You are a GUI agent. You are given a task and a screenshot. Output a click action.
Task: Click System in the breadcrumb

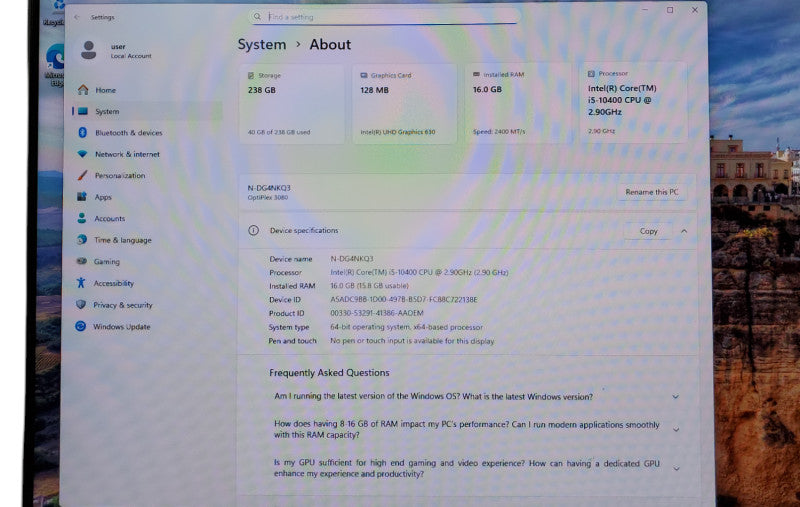(x=262, y=44)
